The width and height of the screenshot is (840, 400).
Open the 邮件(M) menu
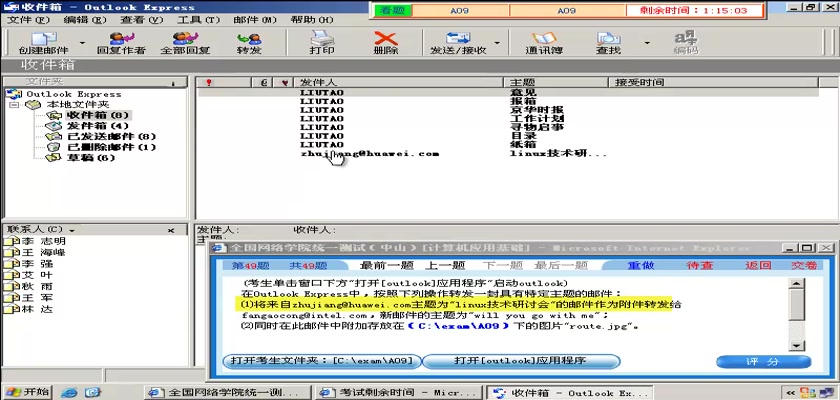255,20
